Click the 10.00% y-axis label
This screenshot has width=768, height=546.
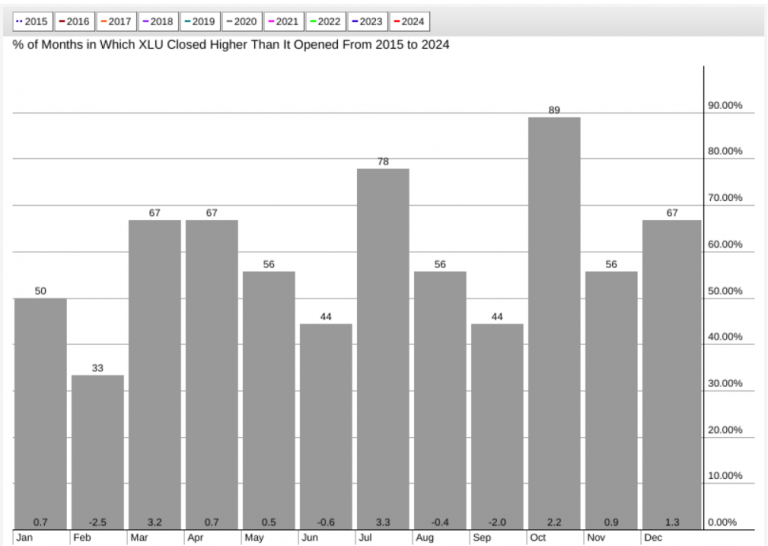725,476
